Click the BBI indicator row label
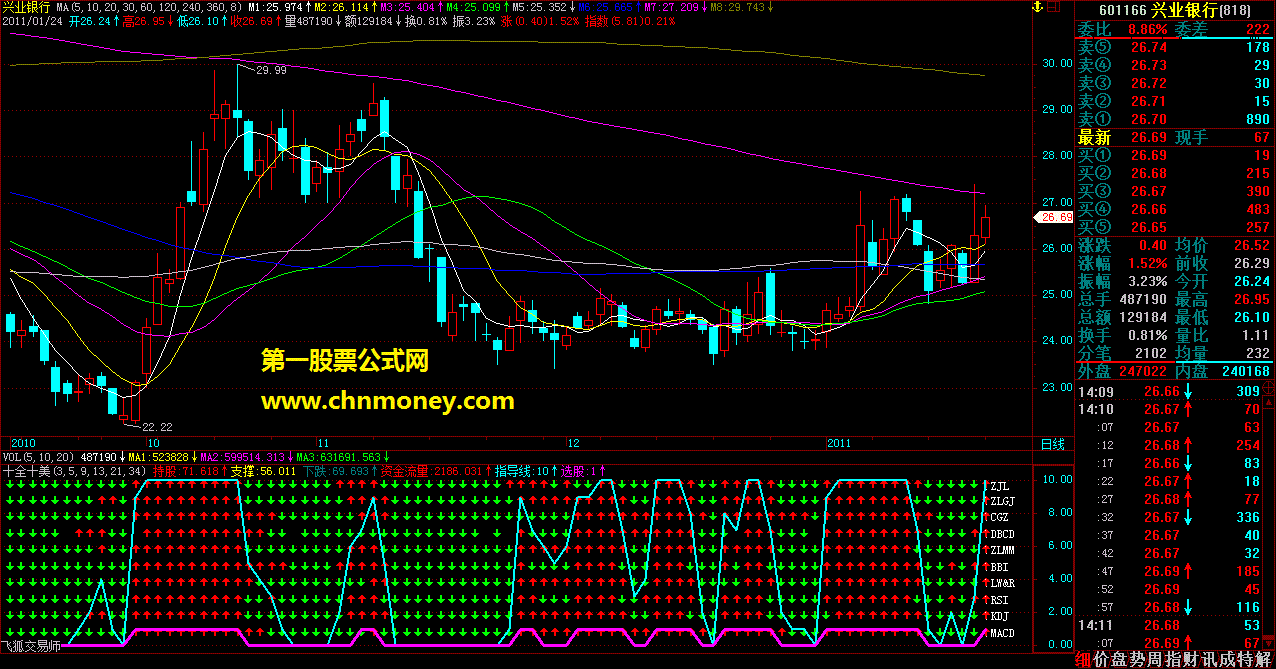The image size is (1276, 669). (999, 567)
